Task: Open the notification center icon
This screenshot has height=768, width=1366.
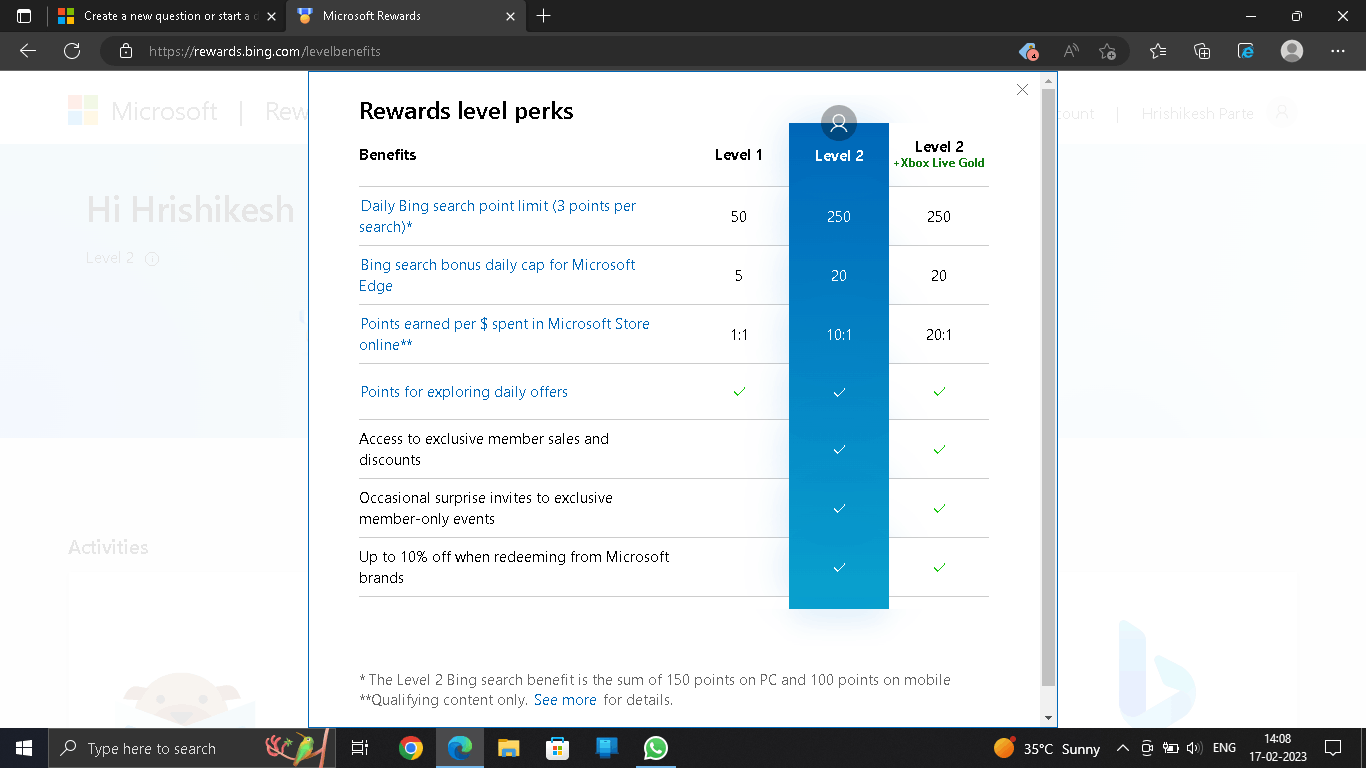Action: pyautogui.click(x=1332, y=748)
